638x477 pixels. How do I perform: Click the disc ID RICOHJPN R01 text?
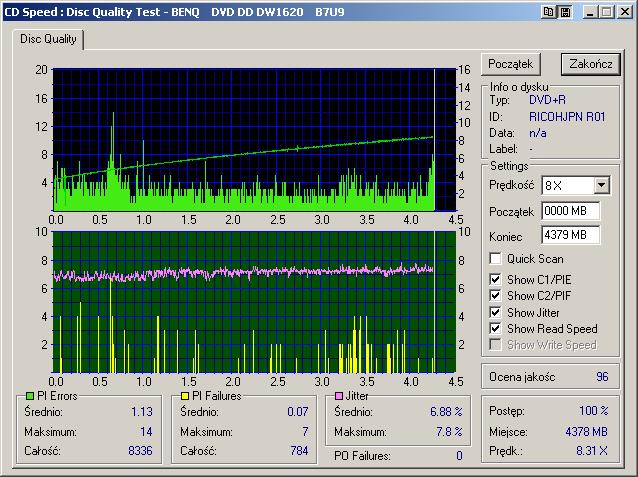(567, 117)
